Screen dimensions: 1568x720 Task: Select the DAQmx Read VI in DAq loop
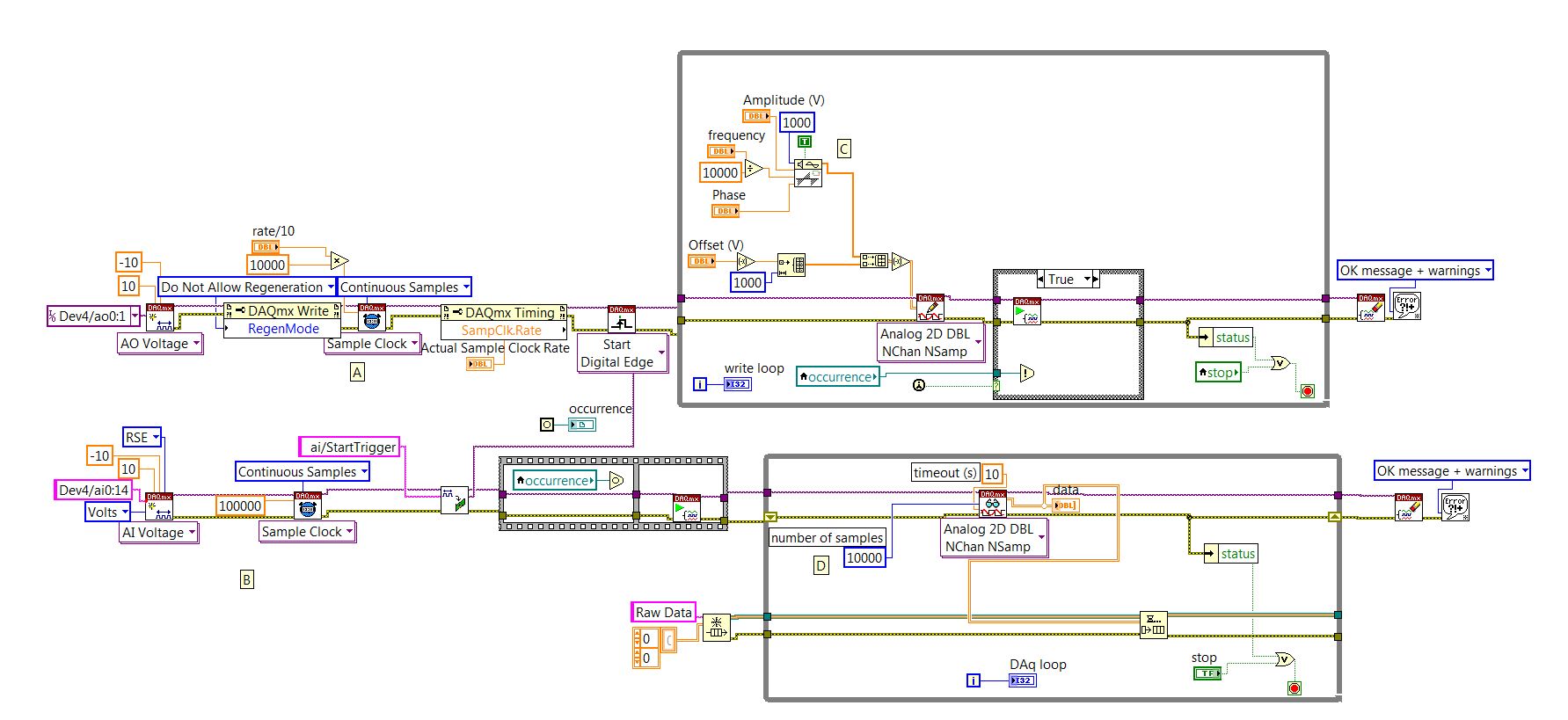tap(992, 504)
